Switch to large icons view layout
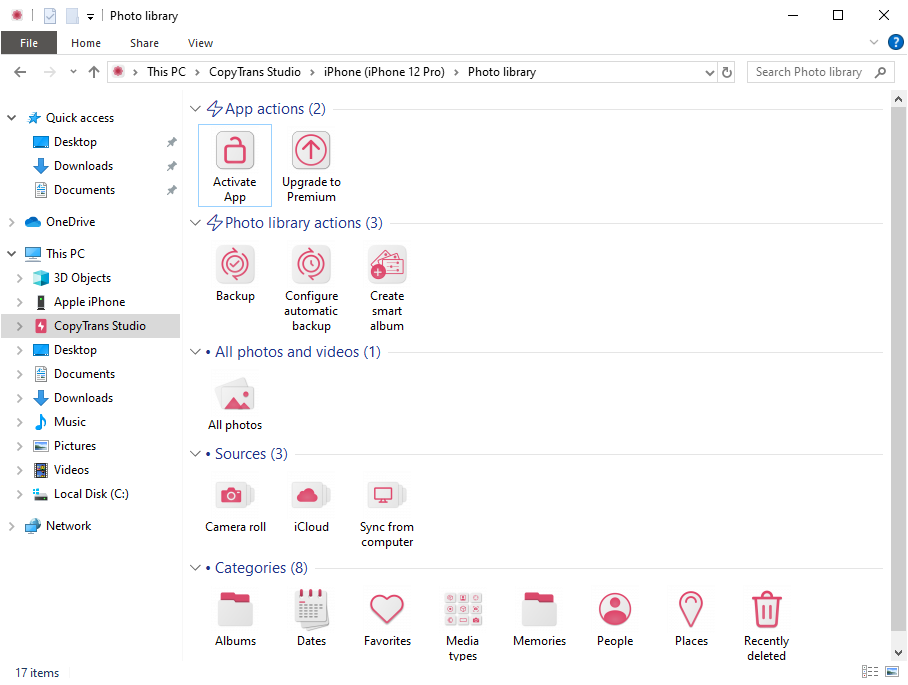This screenshot has height=685, width=908. [892, 672]
